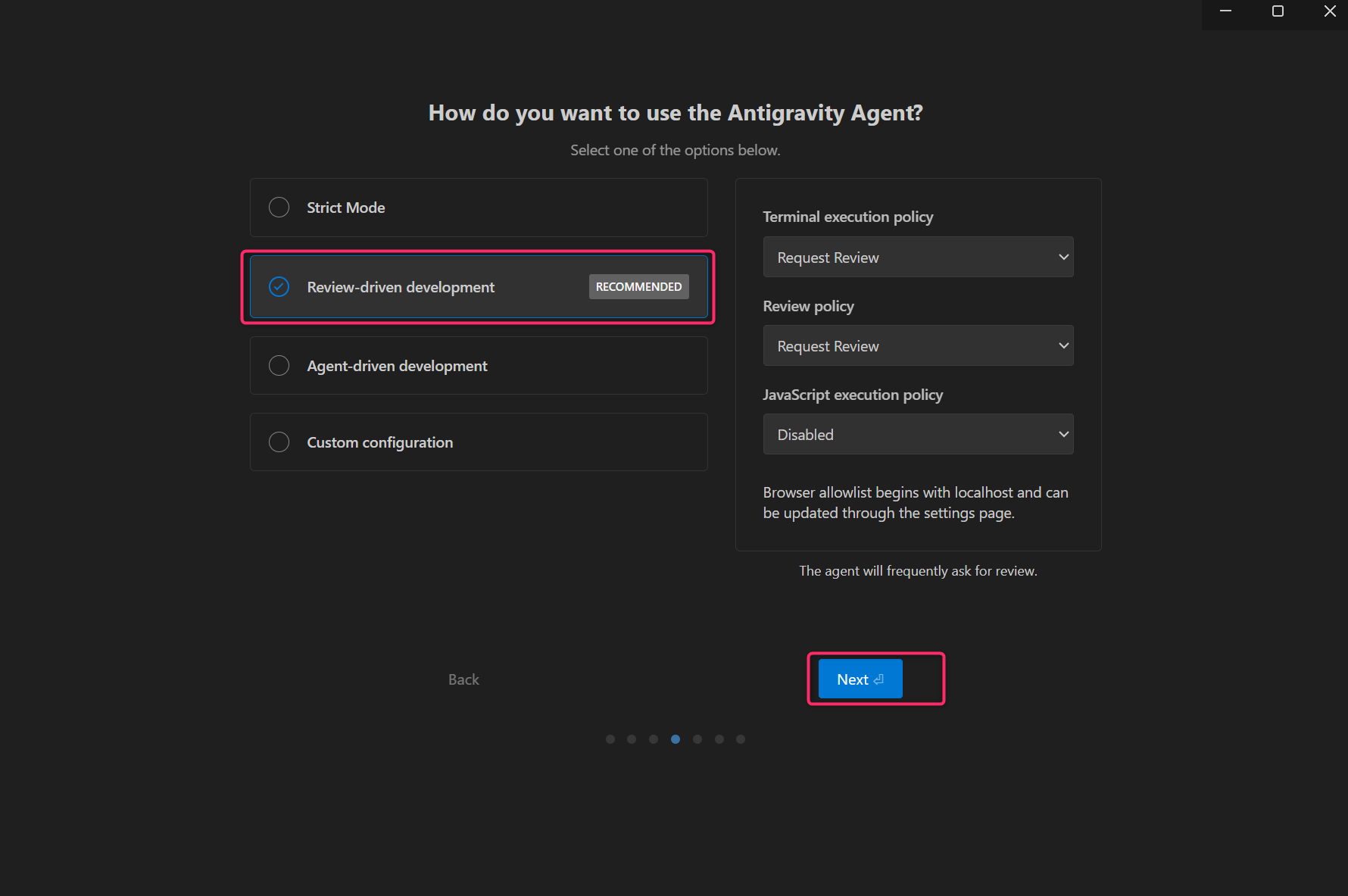1348x896 pixels.
Task: Click the fifth pagination dot
Action: [x=697, y=739]
